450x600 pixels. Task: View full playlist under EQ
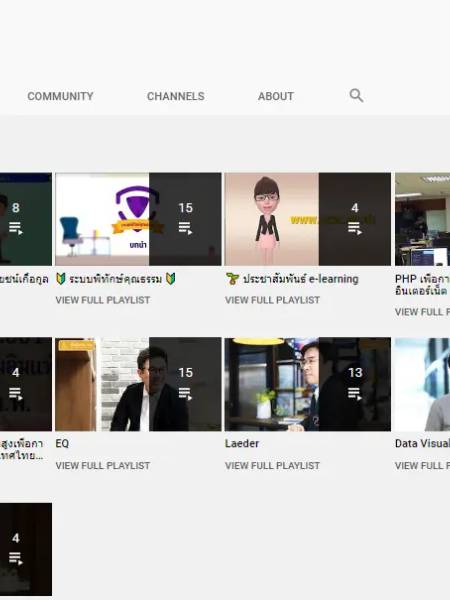point(103,466)
